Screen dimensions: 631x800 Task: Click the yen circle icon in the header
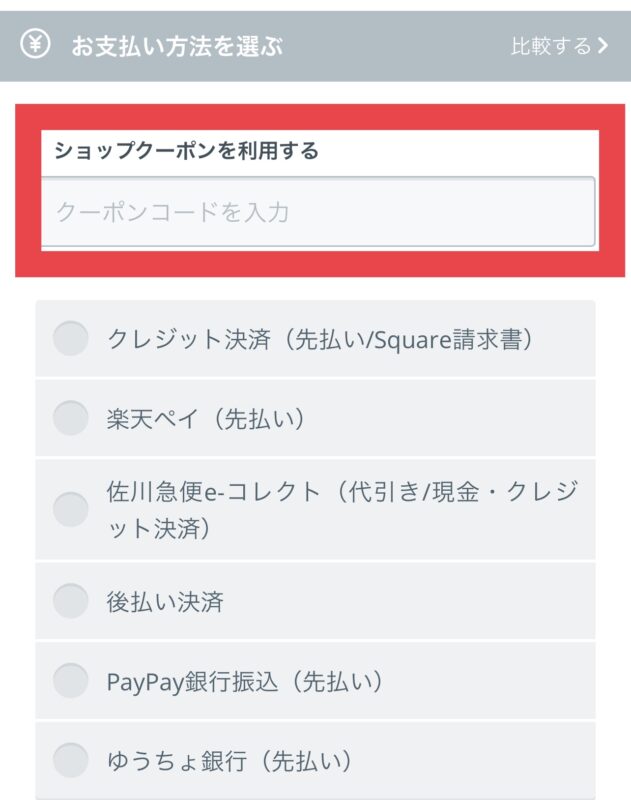35,43
